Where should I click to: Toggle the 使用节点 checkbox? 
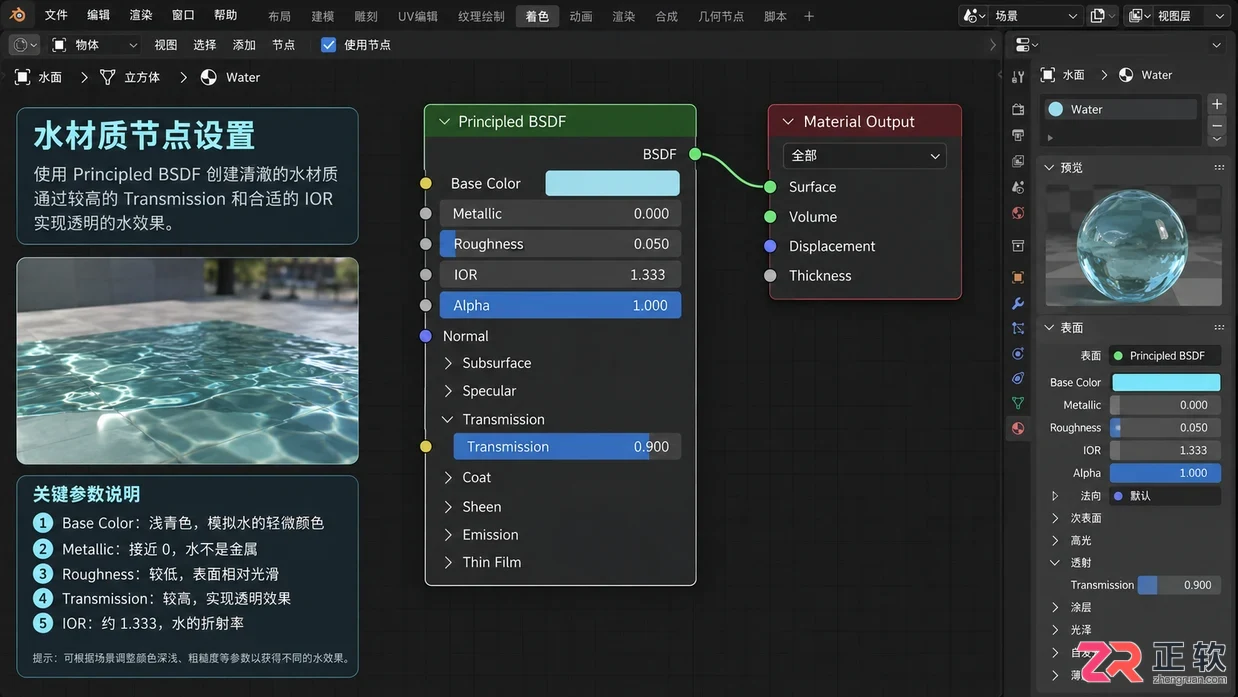[329, 45]
